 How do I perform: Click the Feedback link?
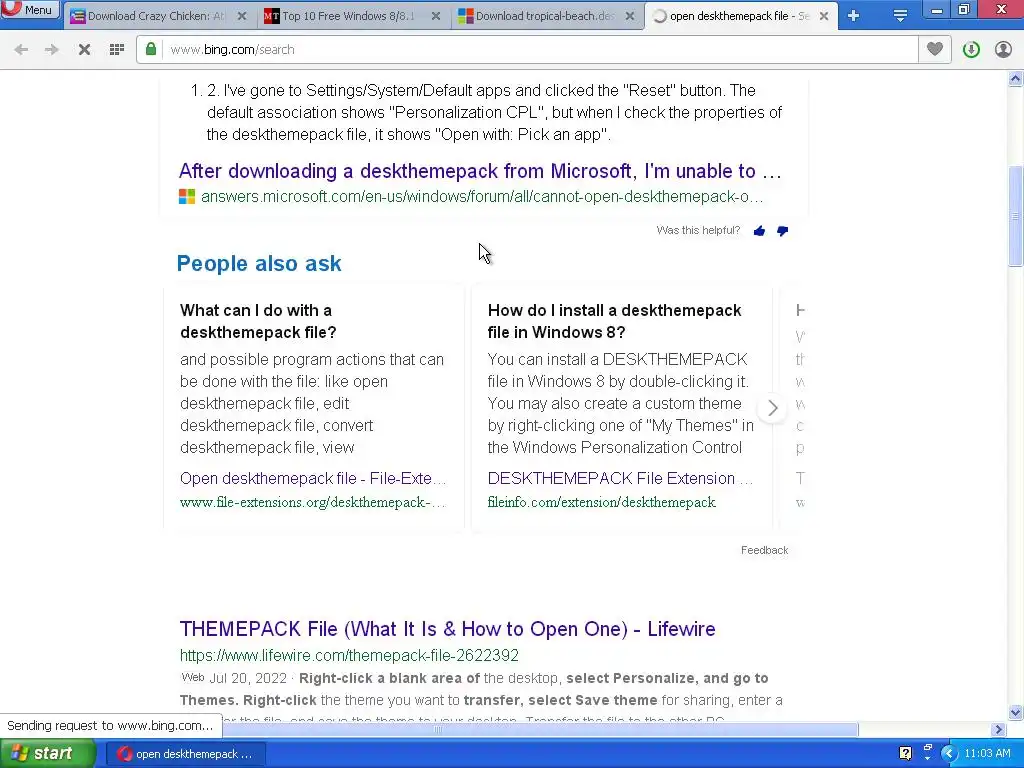(x=764, y=551)
